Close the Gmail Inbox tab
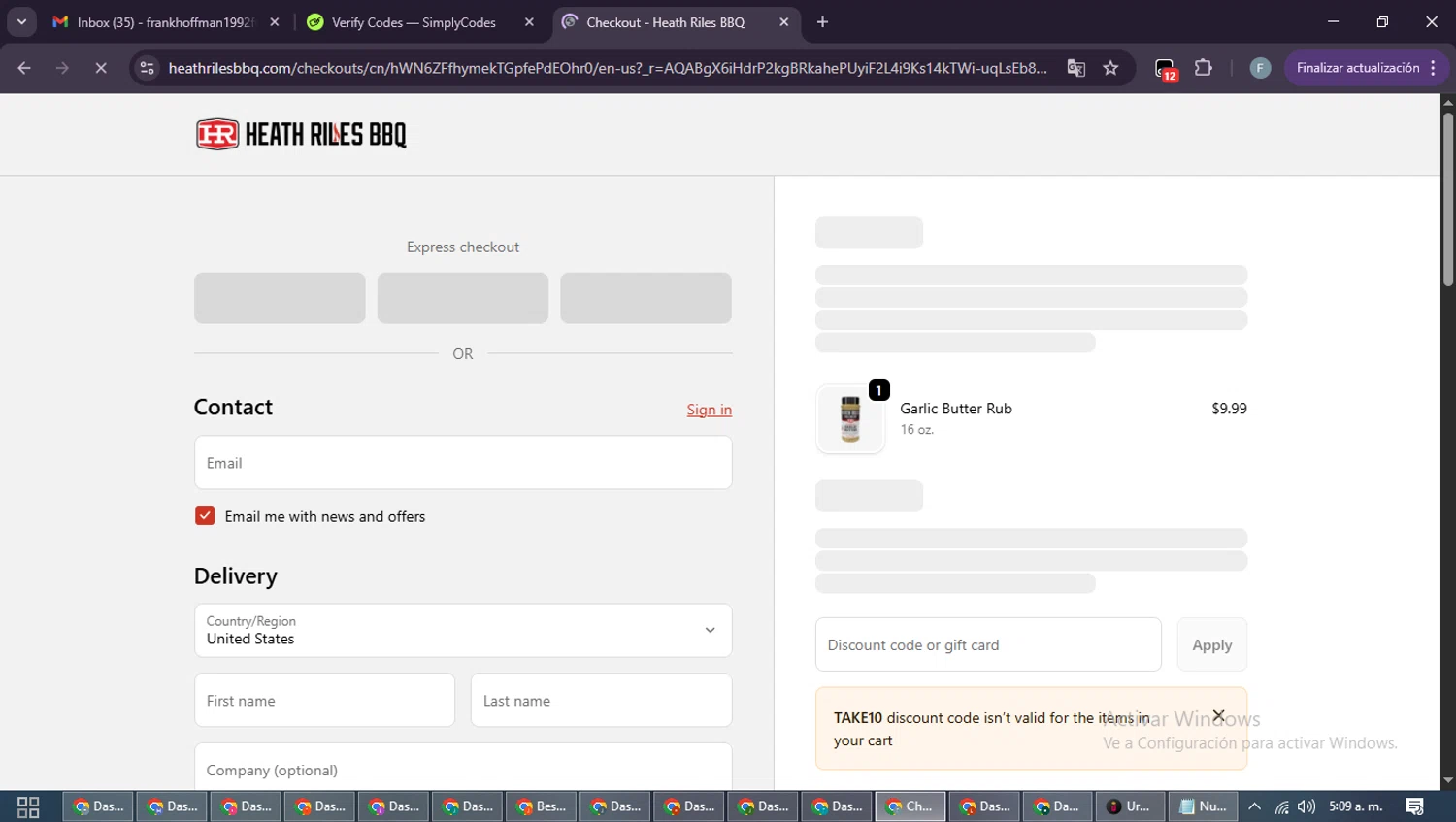 tap(275, 22)
